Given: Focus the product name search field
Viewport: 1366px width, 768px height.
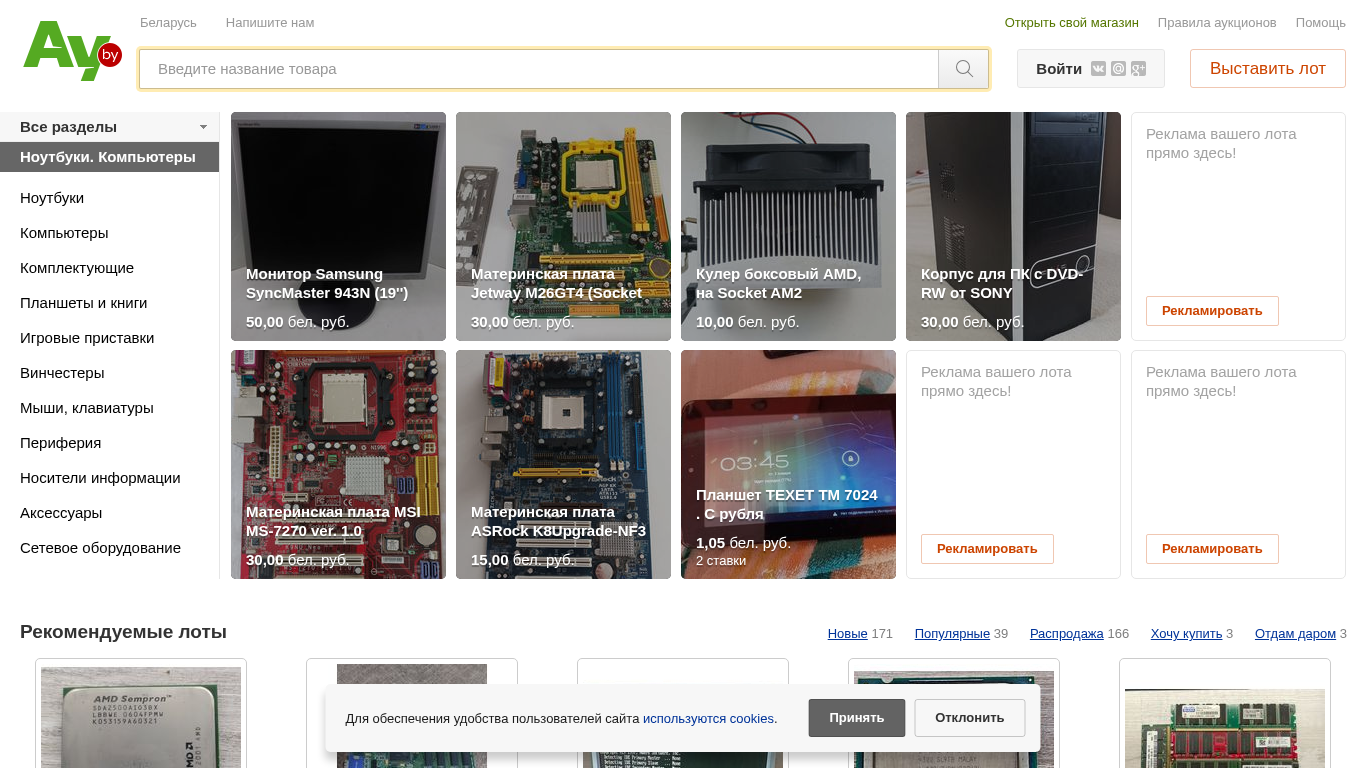Looking at the screenshot, I should click(539, 69).
